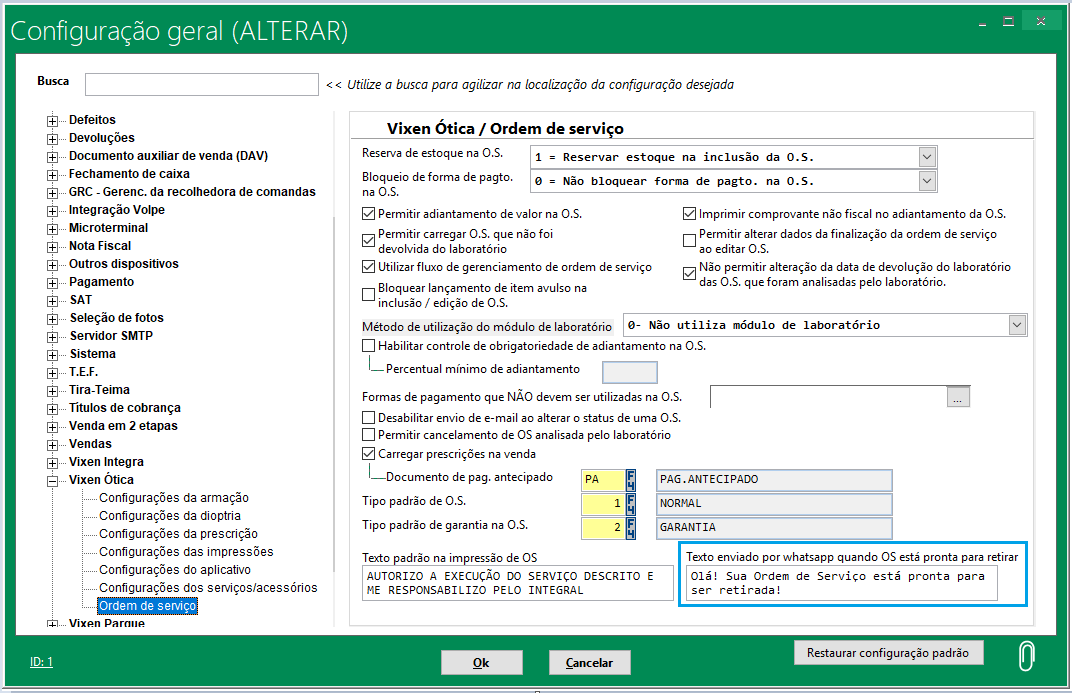Confirm changes with the Ok button
This screenshot has height=693, width=1072.
coord(481,662)
